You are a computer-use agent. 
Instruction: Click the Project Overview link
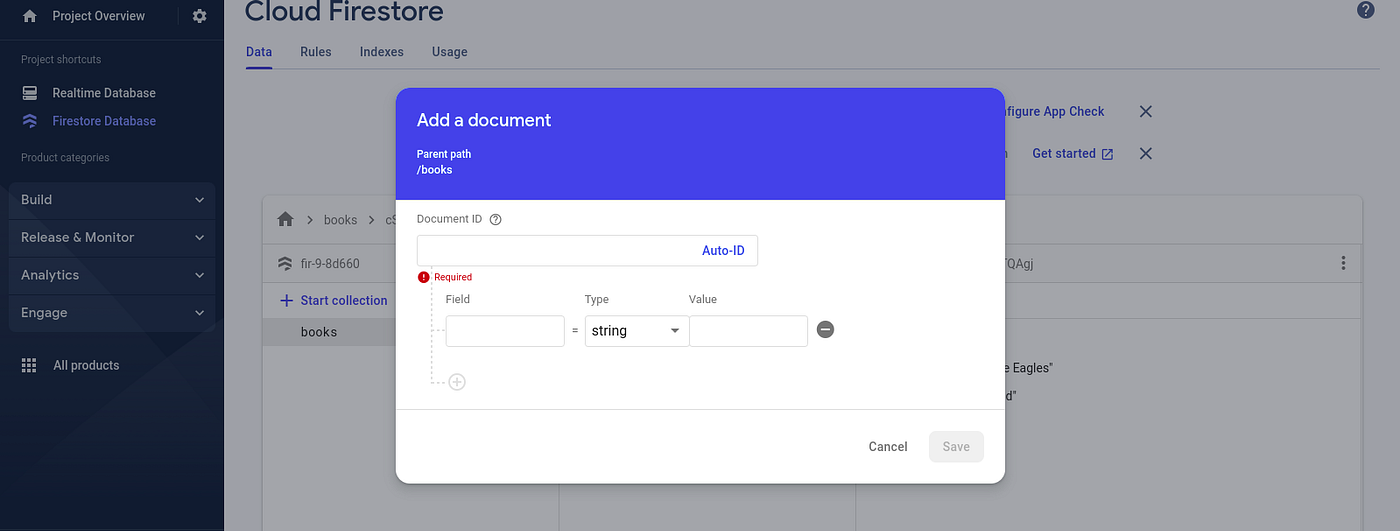99,16
